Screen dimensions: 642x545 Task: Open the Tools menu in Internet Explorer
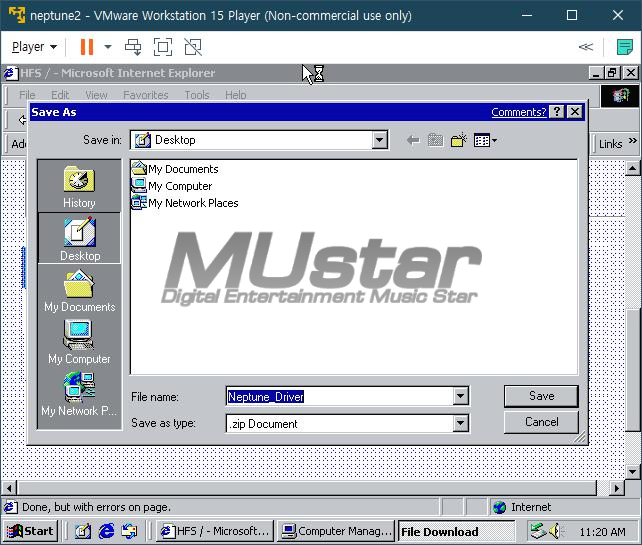[197, 95]
